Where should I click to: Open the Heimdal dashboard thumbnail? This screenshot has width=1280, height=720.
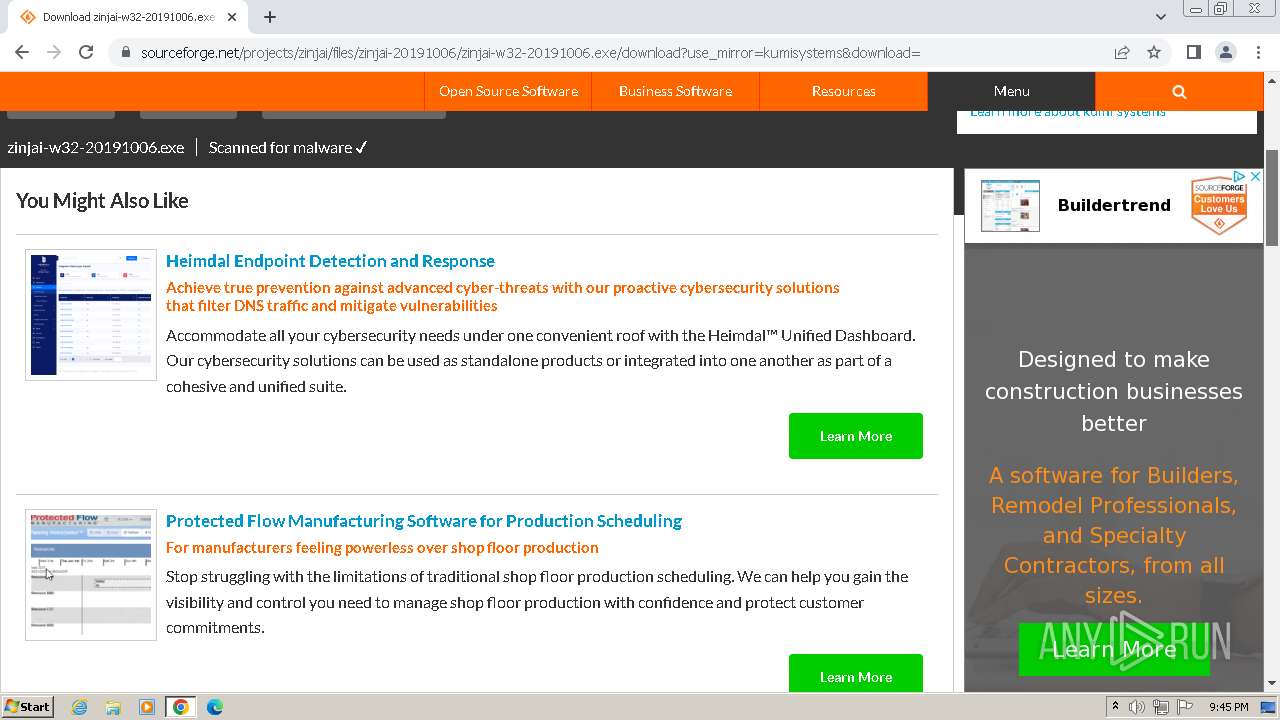91,315
